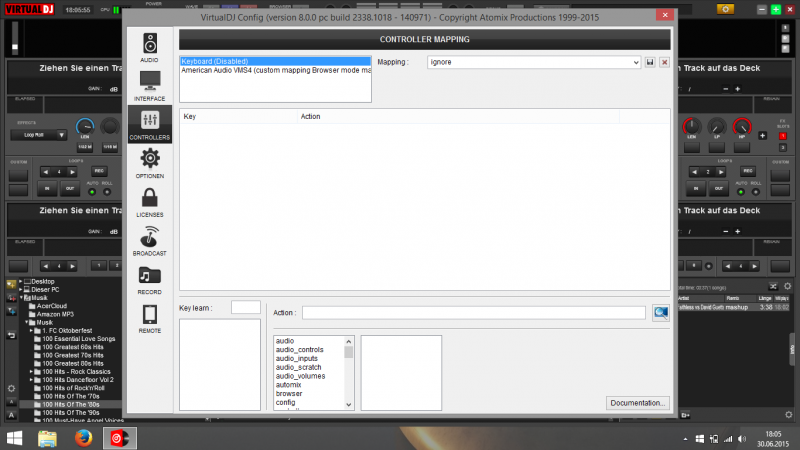
Task: Click left deck loop OUT button
Action: click(x=70, y=188)
